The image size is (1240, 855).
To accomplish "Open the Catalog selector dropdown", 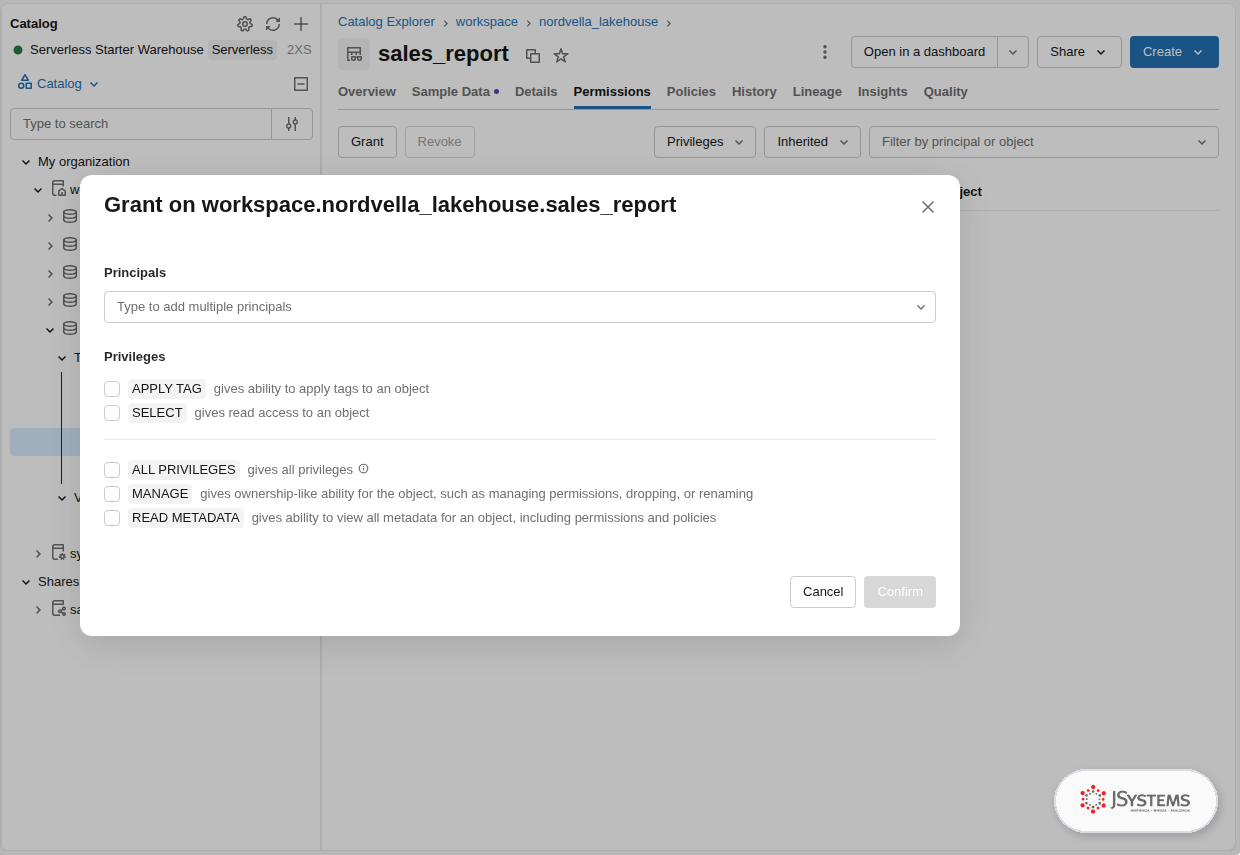I will (59, 84).
